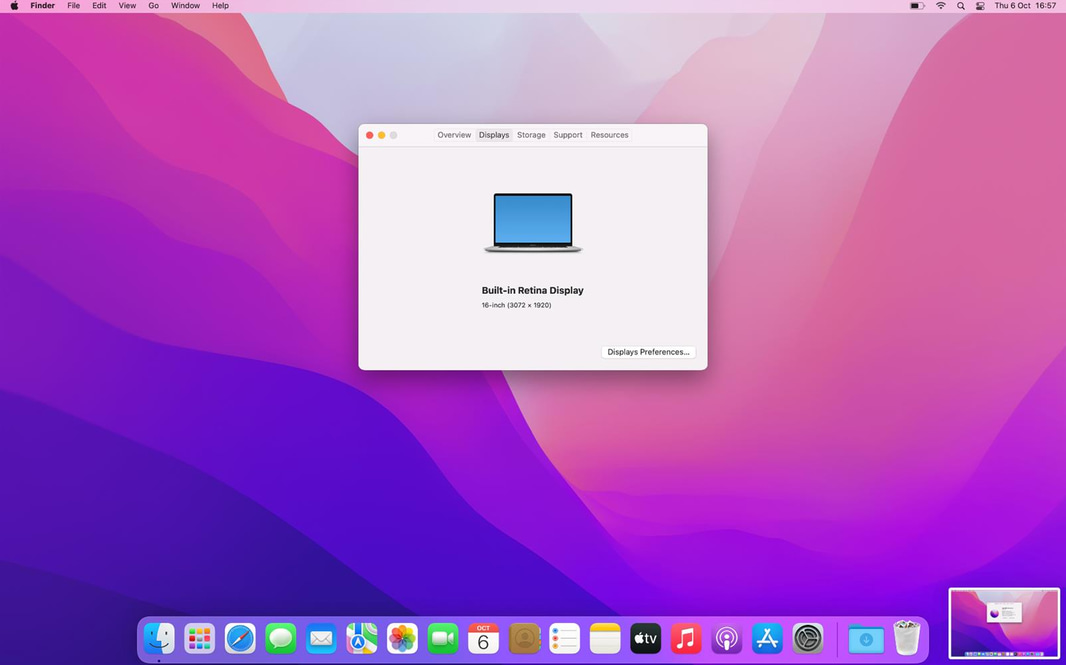Open the File menu
Viewport: 1066px width, 665px height.
73,5
